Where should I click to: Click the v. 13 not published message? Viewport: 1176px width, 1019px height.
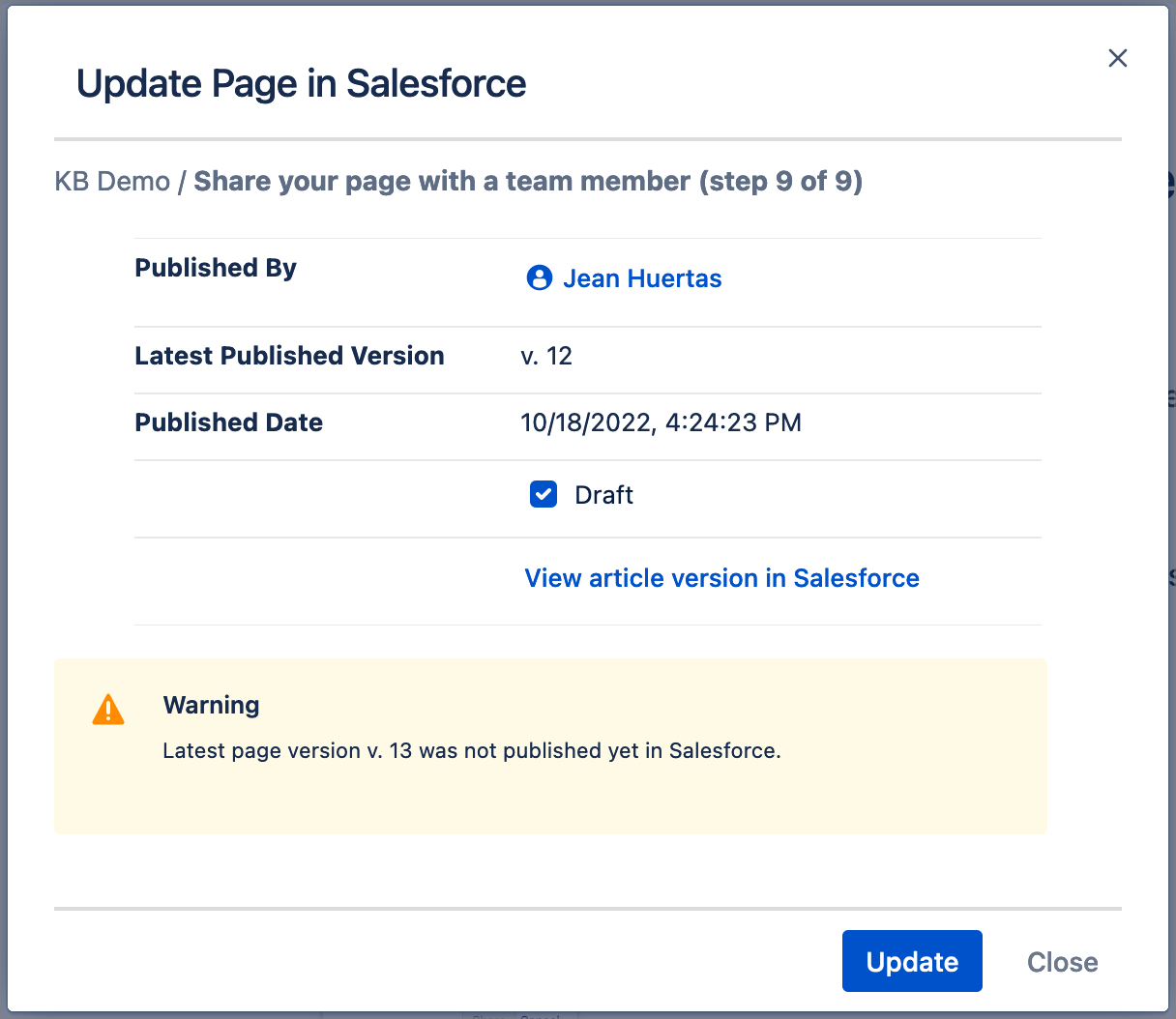(471, 751)
